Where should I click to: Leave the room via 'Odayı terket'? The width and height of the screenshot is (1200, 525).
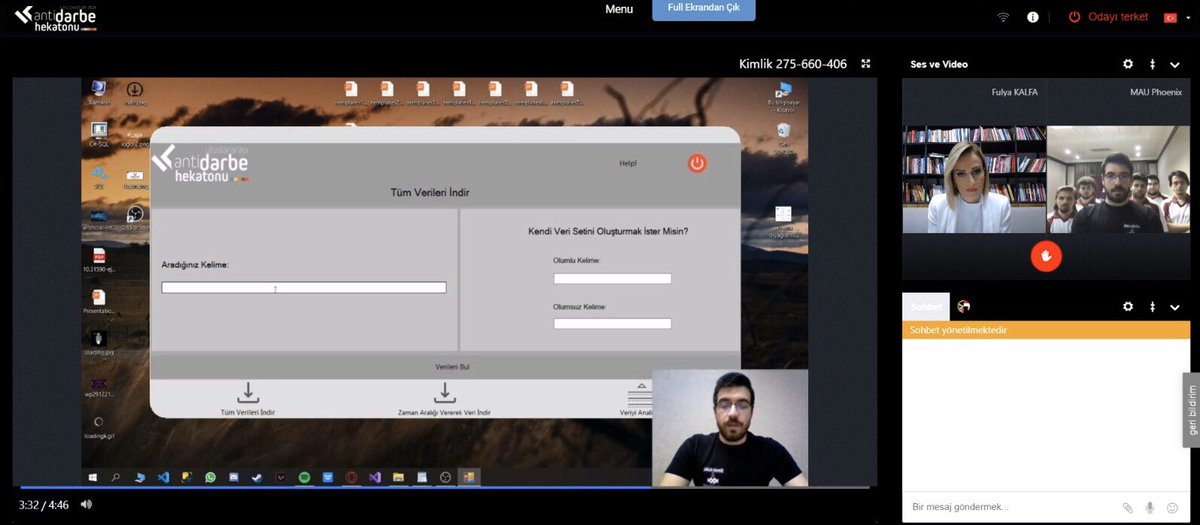coord(1108,17)
